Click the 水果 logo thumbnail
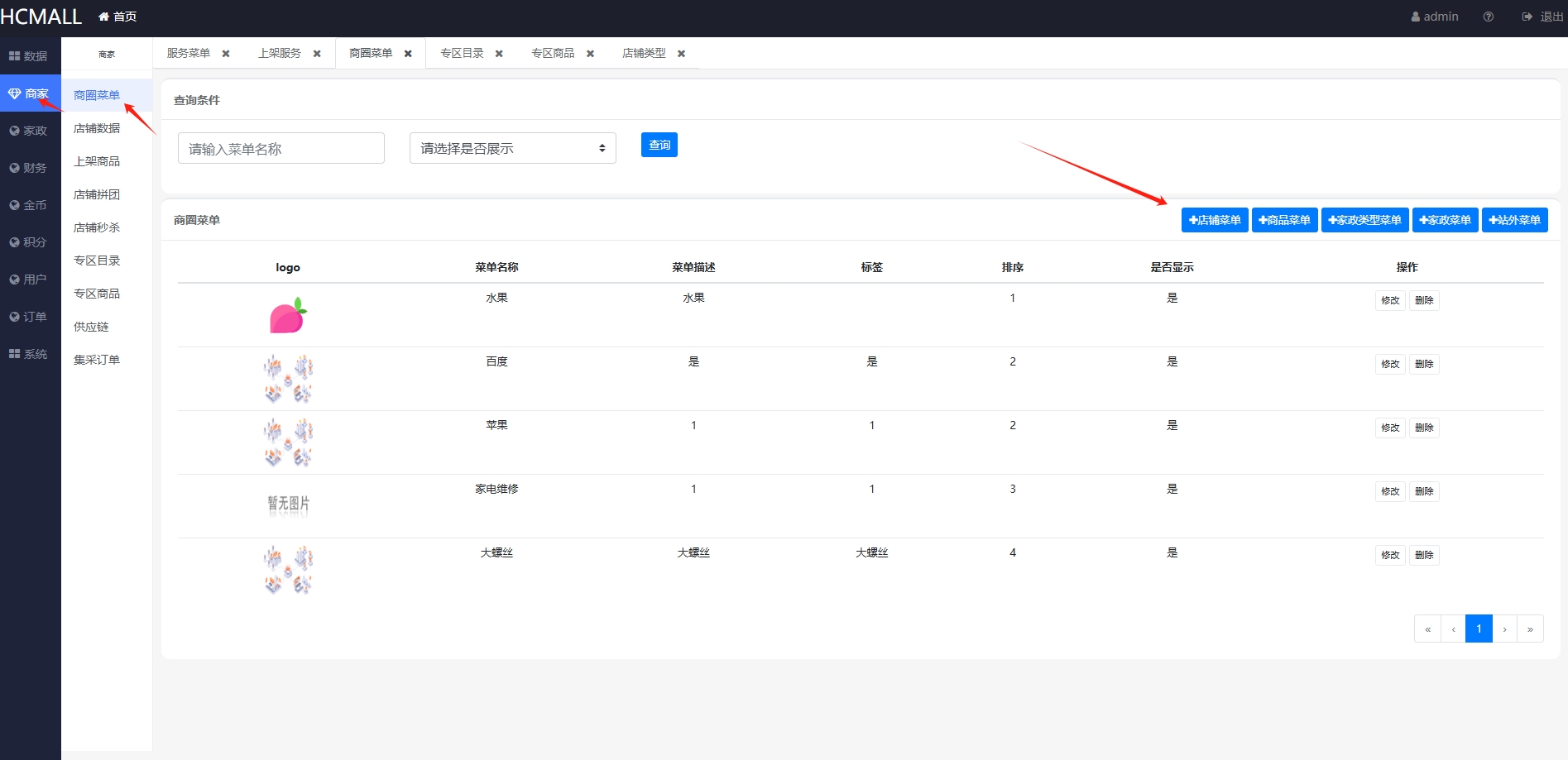 click(x=288, y=316)
